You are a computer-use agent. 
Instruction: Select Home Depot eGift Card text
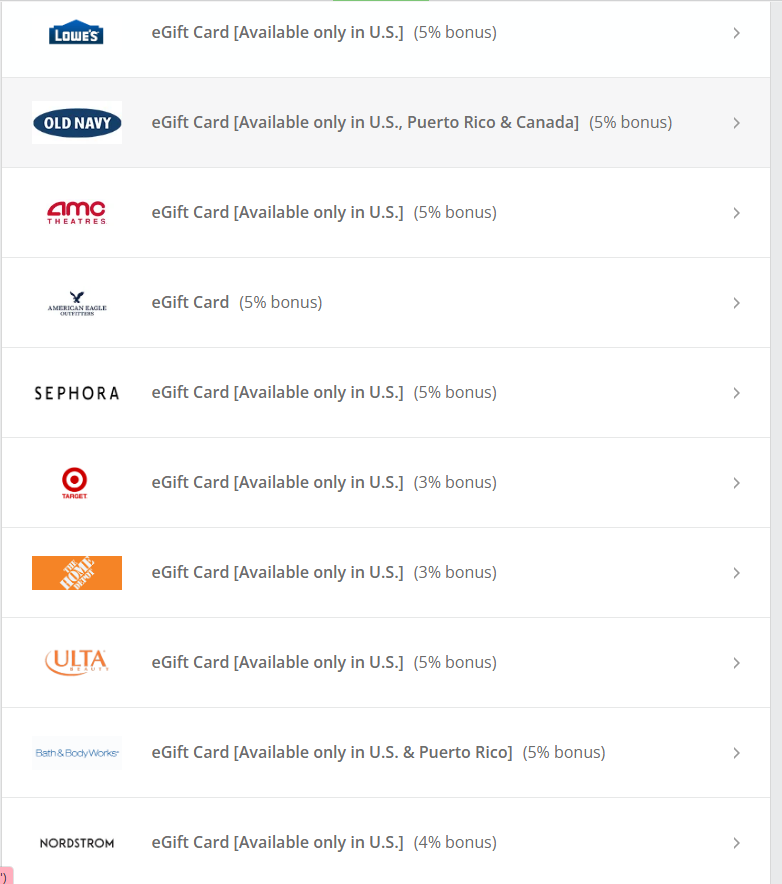(x=277, y=573)
